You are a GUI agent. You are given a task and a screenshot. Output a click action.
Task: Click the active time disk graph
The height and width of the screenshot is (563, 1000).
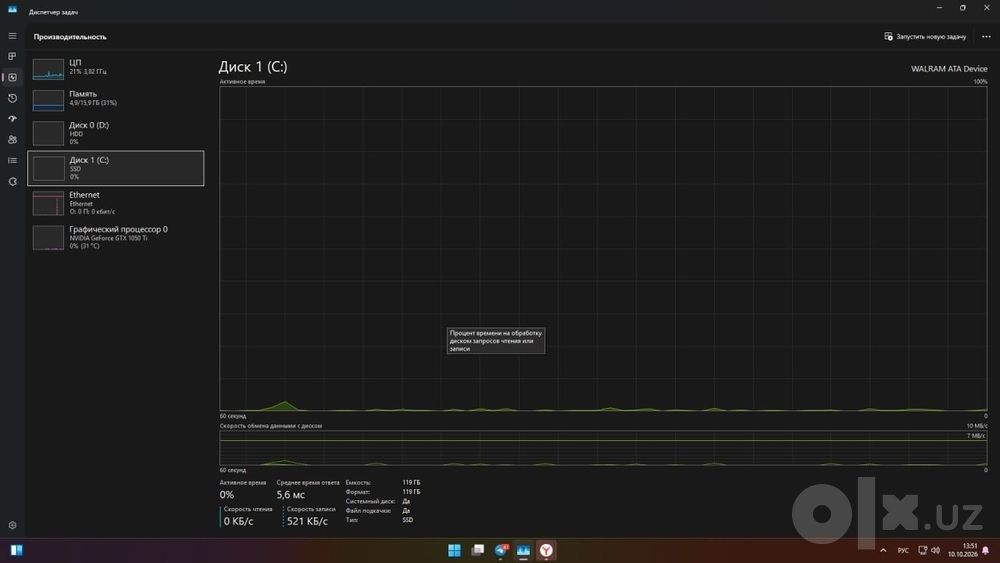603,249
